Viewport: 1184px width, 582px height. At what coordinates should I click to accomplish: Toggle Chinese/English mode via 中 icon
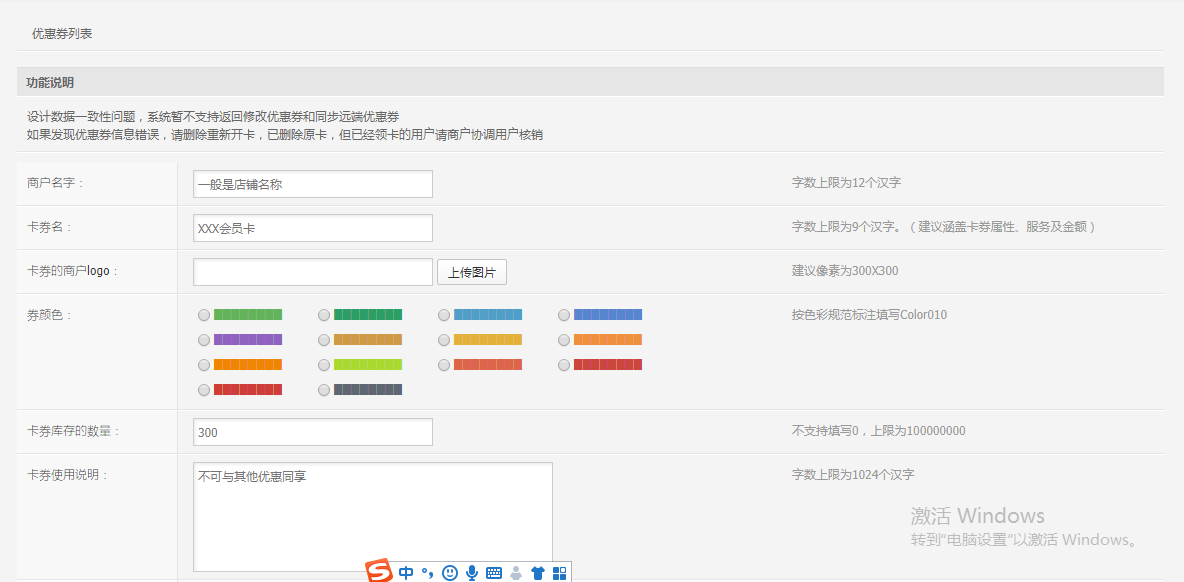[406, 573]
